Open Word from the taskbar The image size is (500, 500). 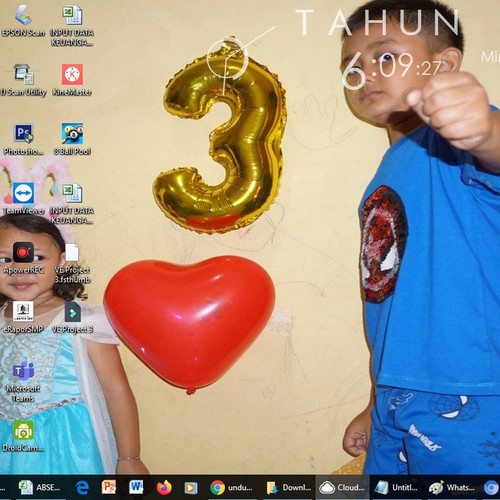[136, 488]
